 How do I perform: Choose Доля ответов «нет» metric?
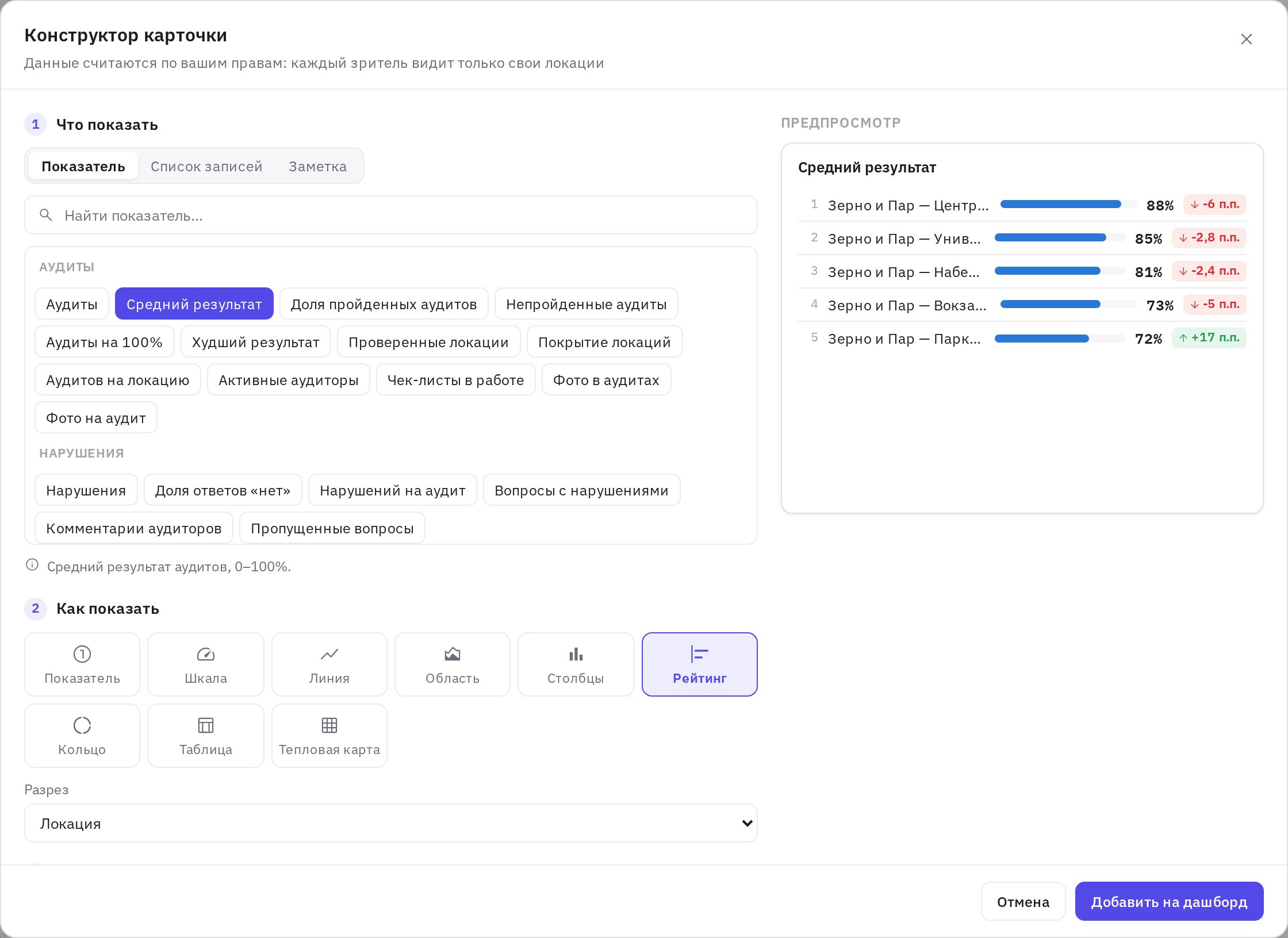coord(223,490)
